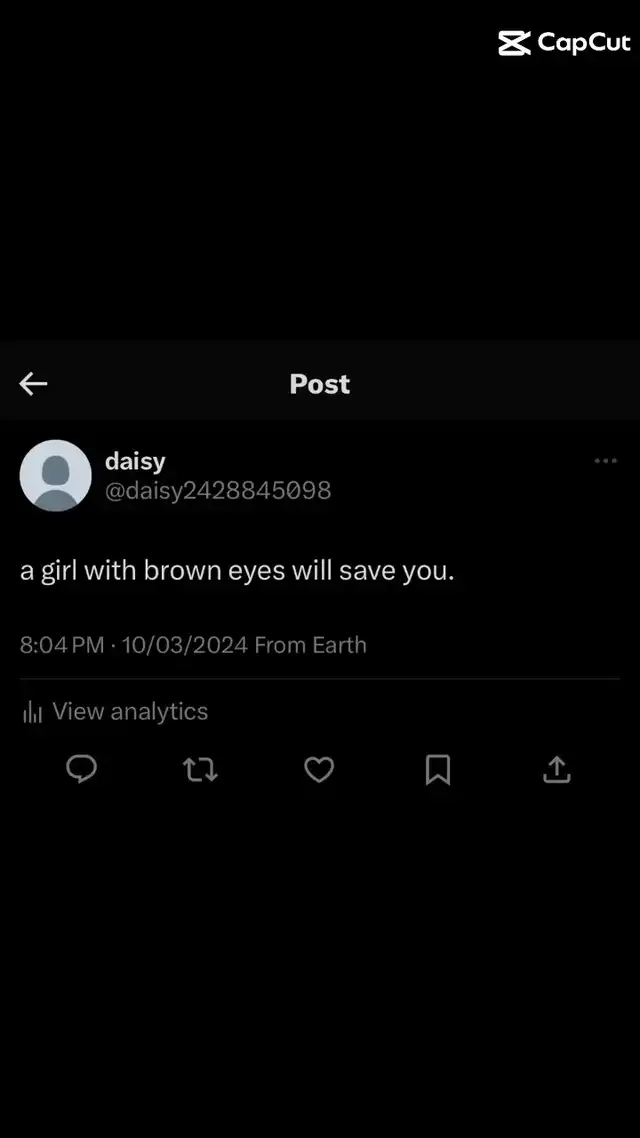Go back using the left arrow

coord(33,383)
